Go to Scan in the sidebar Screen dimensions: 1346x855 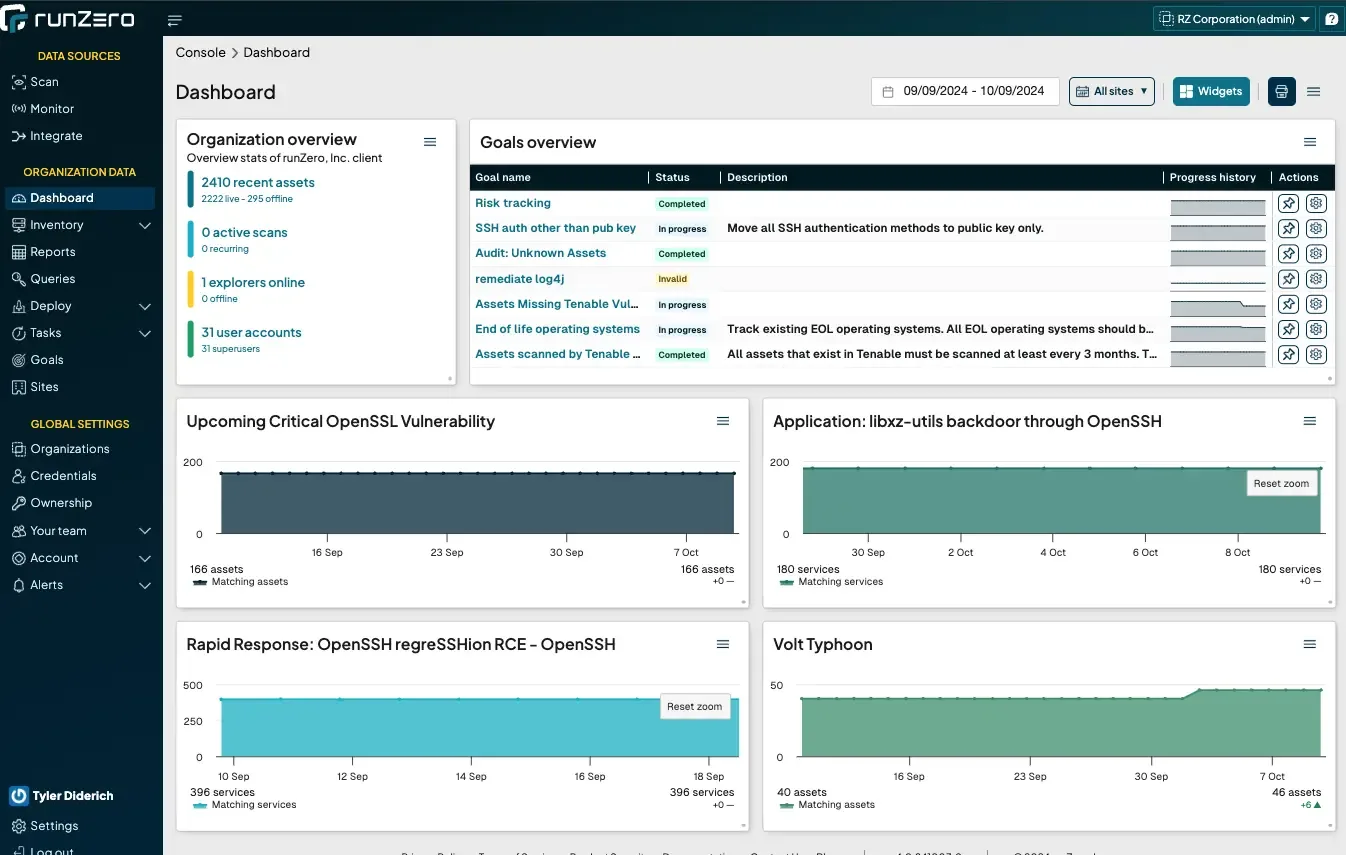point(44,82)
